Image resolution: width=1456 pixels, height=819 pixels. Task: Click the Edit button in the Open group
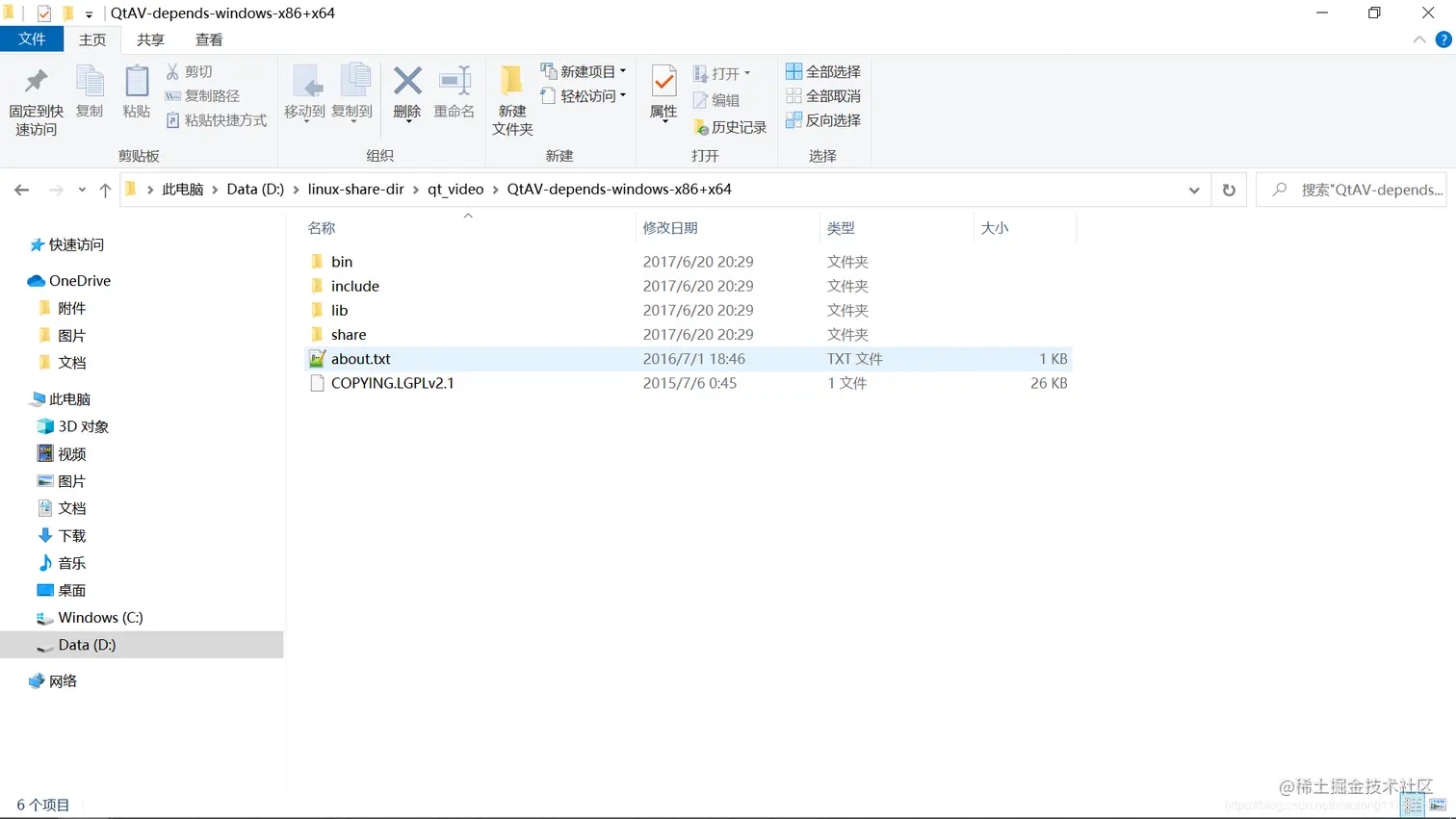tap(716, 100)
